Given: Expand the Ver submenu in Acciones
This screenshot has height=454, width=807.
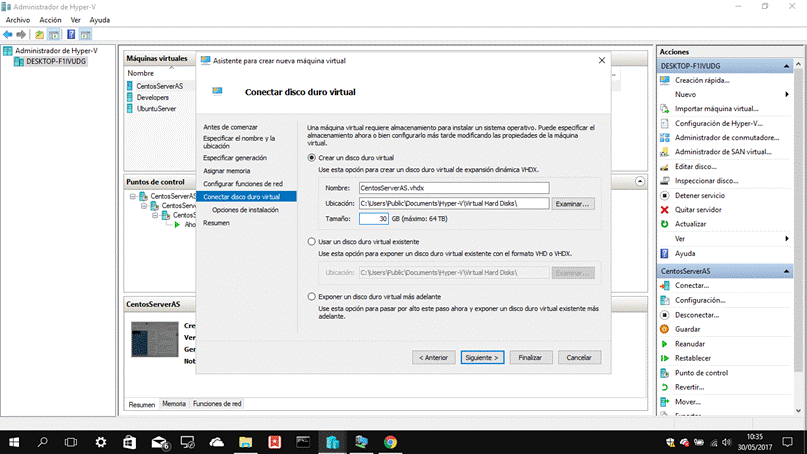Looking at the screenshot, I should tap(786, 238).
